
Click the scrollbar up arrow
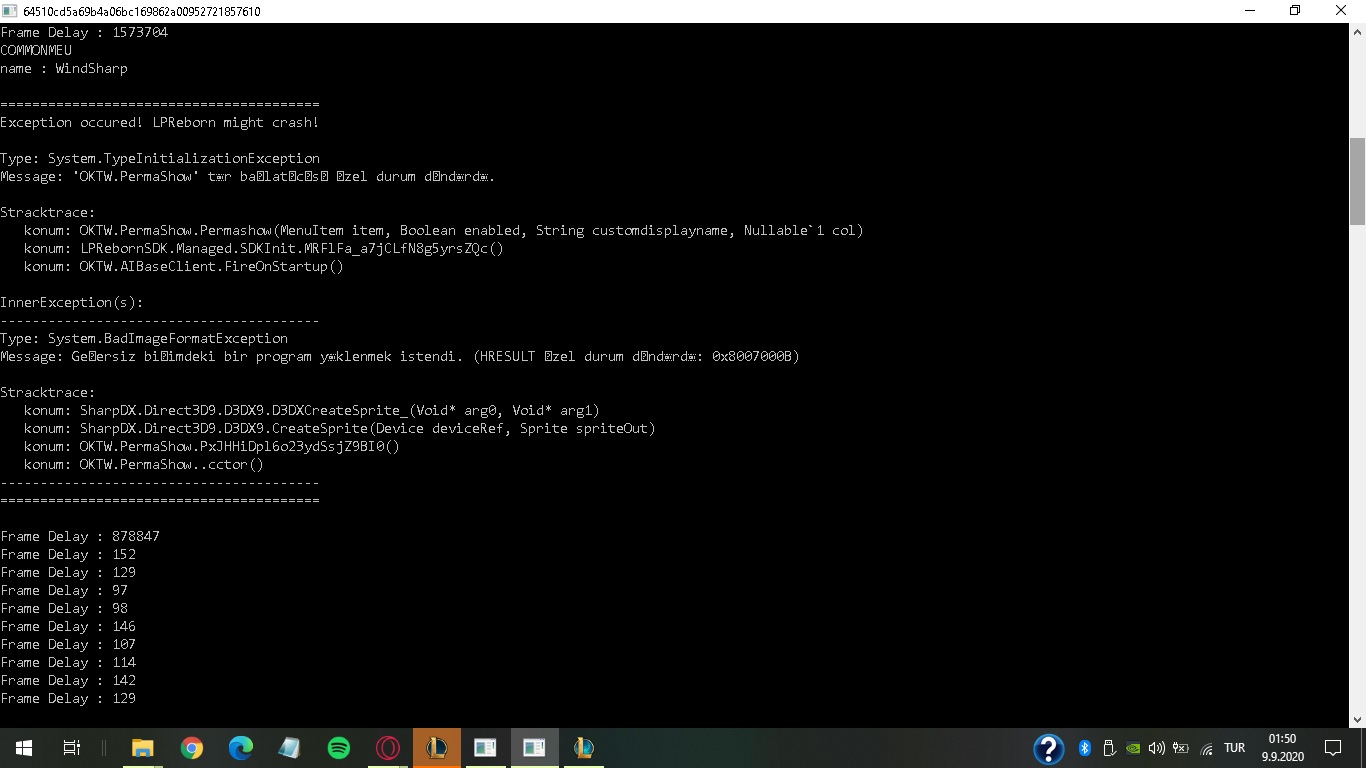(1357, 32)
